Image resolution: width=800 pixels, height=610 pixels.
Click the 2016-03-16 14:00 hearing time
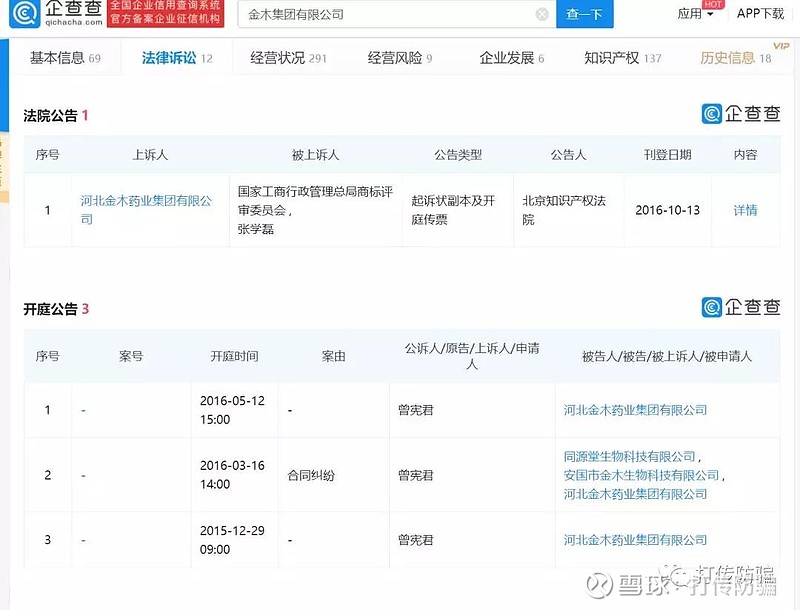pos(232,475)
